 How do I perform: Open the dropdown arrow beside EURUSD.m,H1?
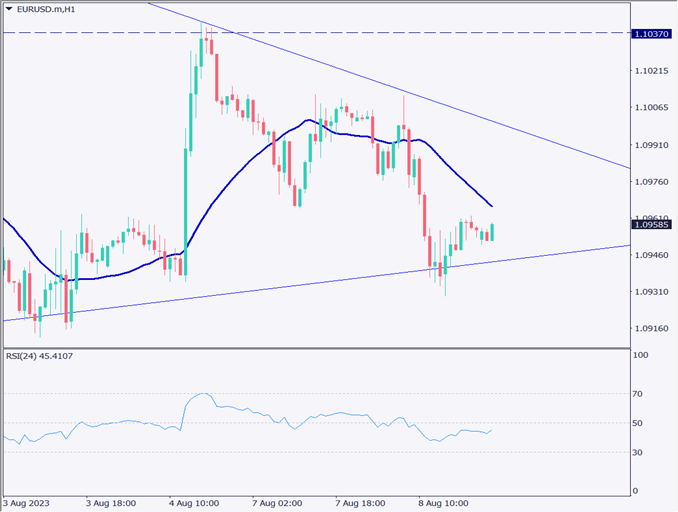9,8
